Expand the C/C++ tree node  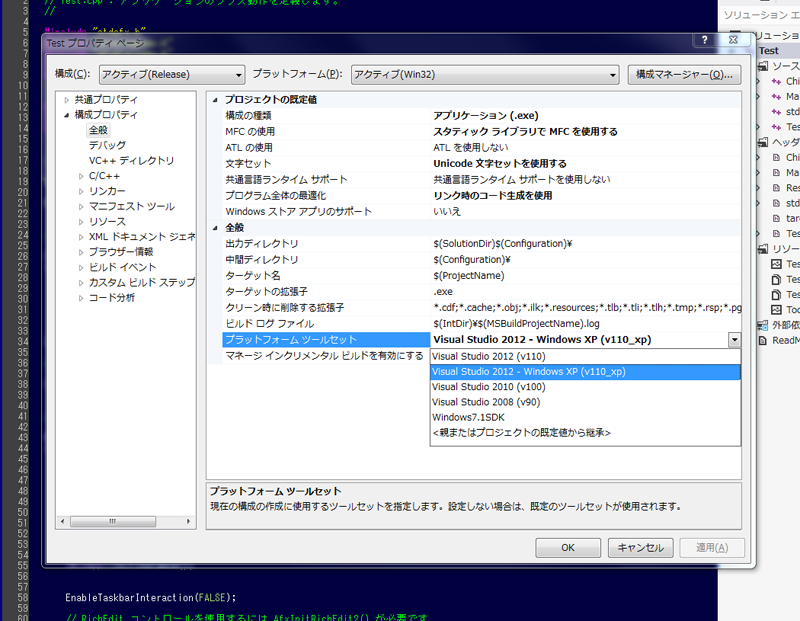coord(81,176)
